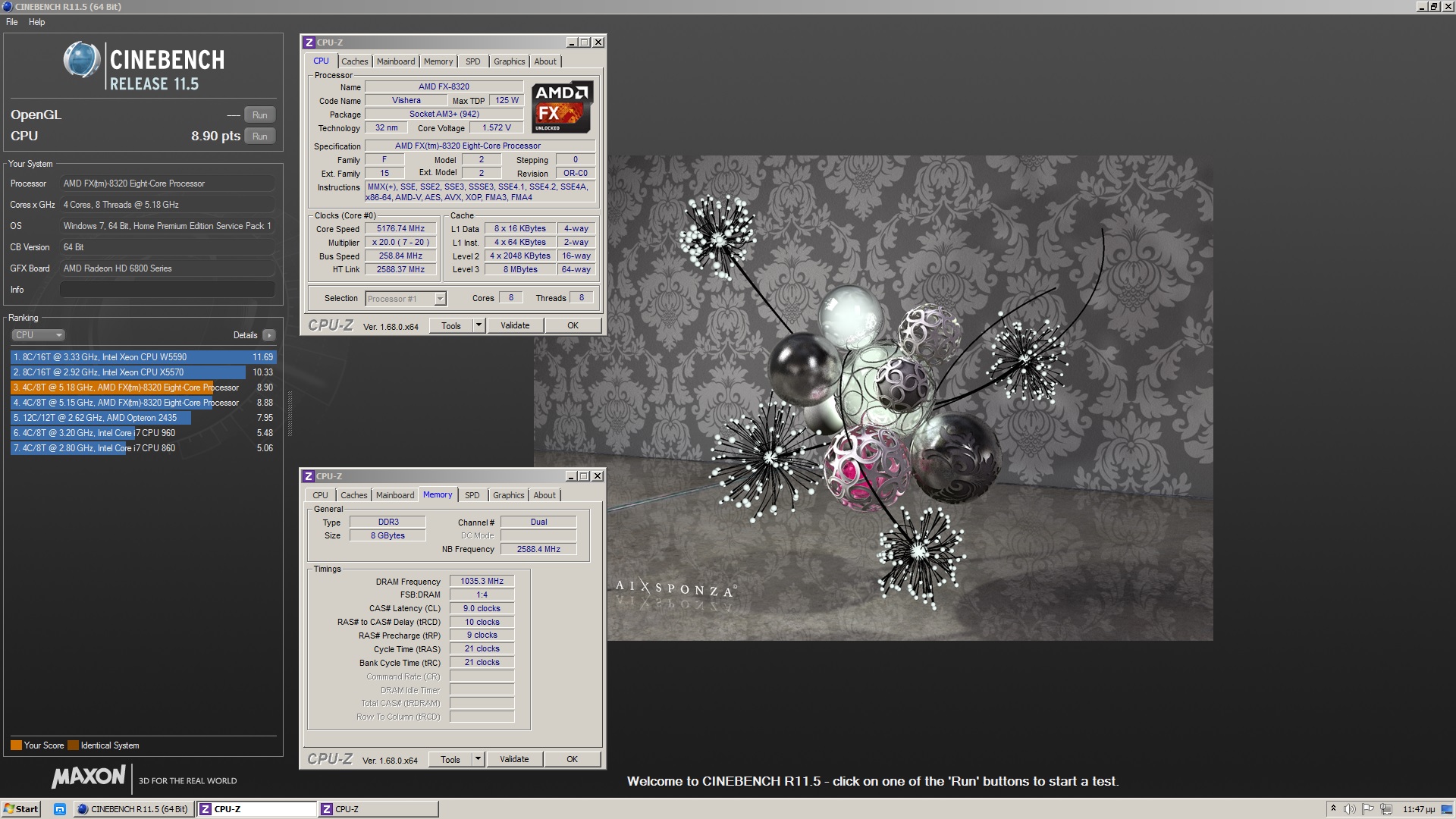This screenshot has height=819, width=1456.
Task: Click Validate in bottom CPU-Z window
Action: [x=514, y=760]
